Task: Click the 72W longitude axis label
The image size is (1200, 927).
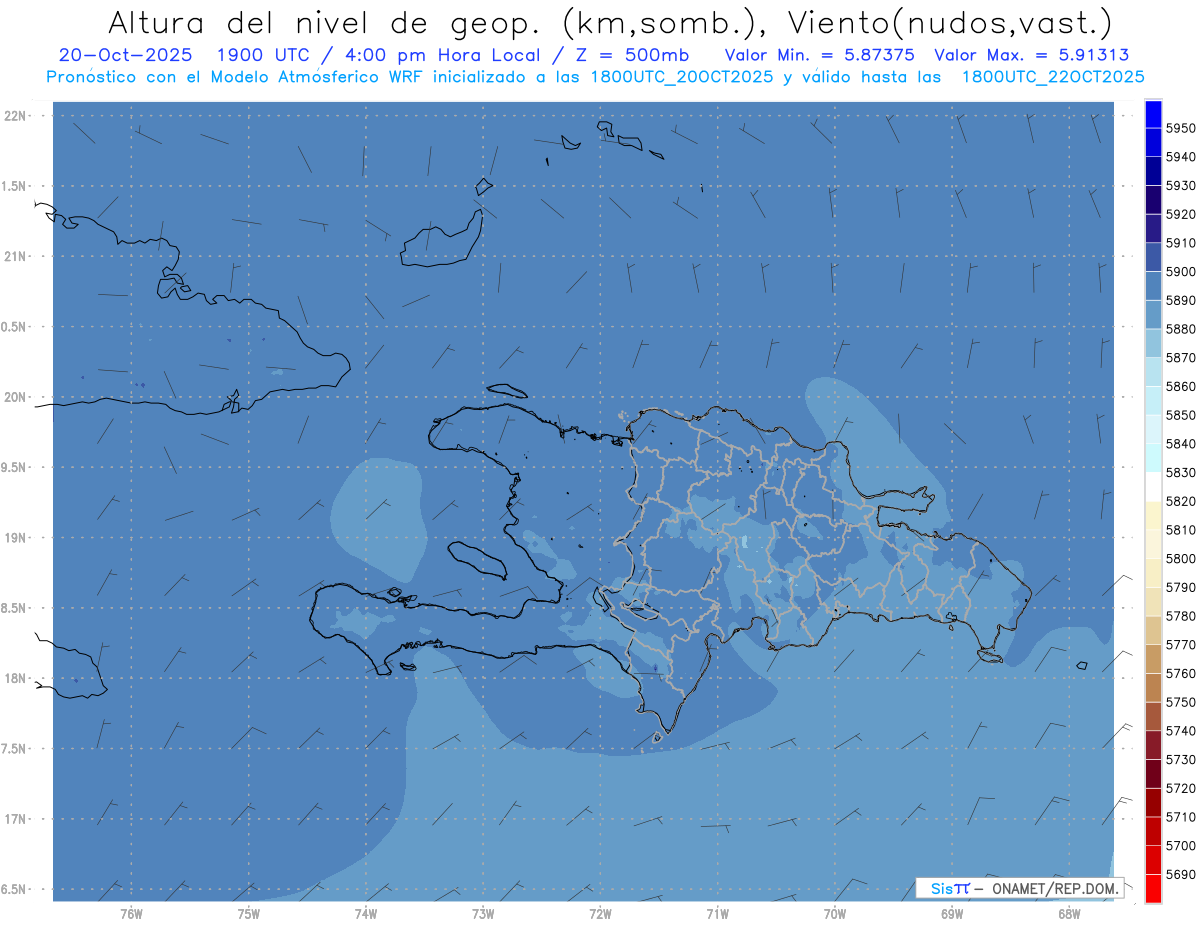Action: point(600,913)
